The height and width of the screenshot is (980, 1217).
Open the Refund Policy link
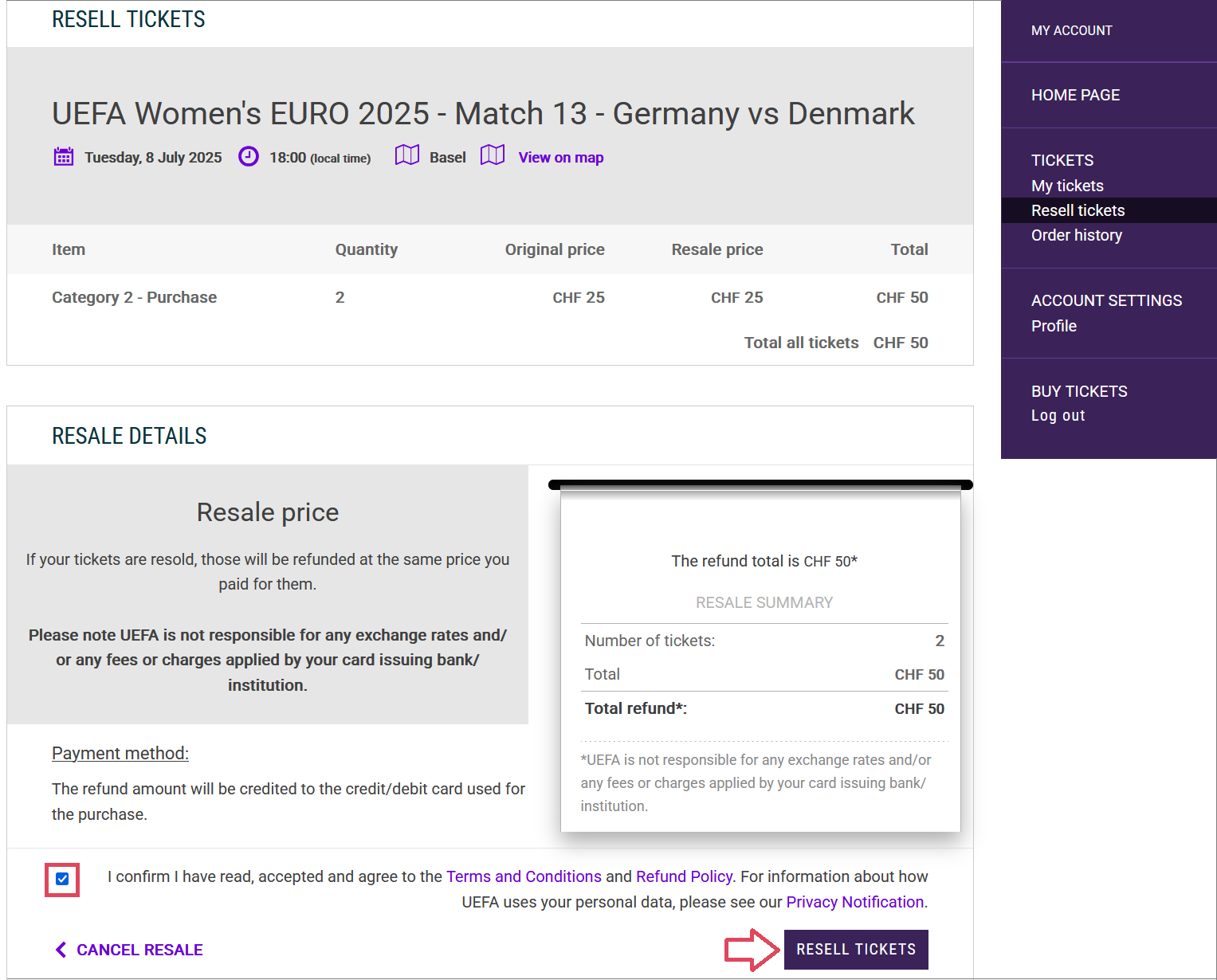pos(684,876)
